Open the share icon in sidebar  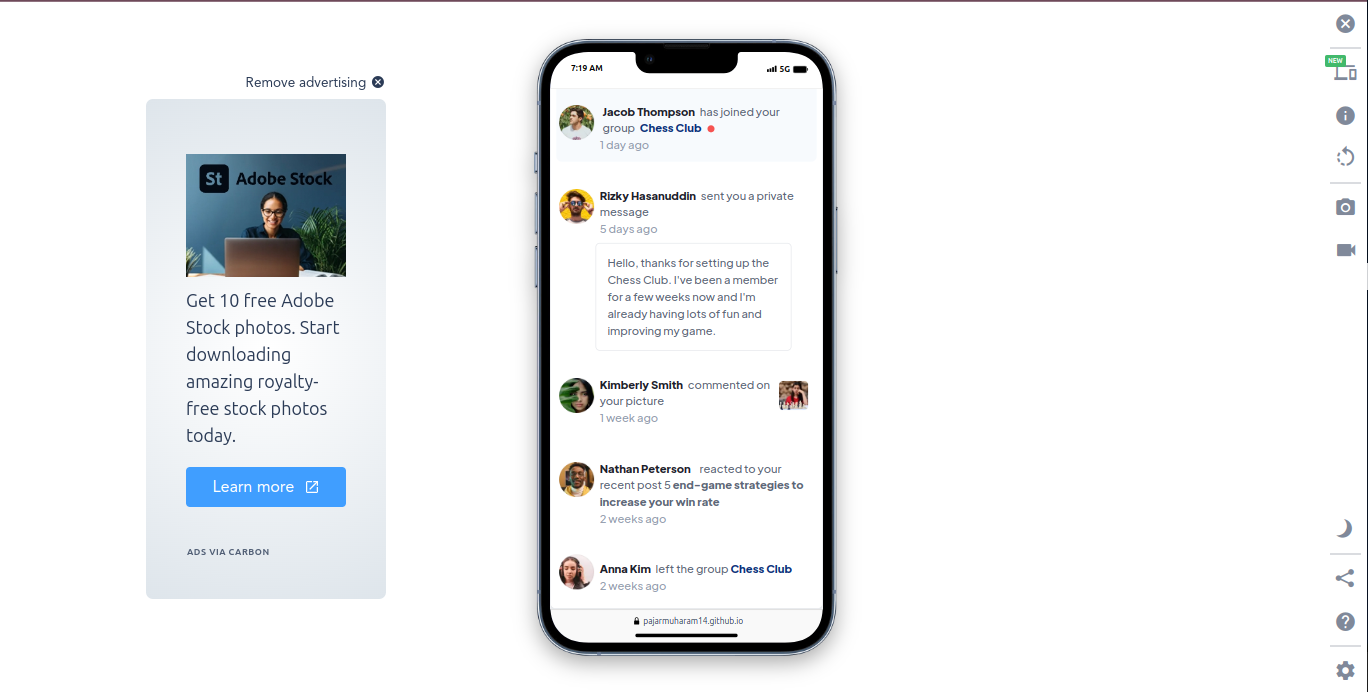click(x=1345, y=578)
